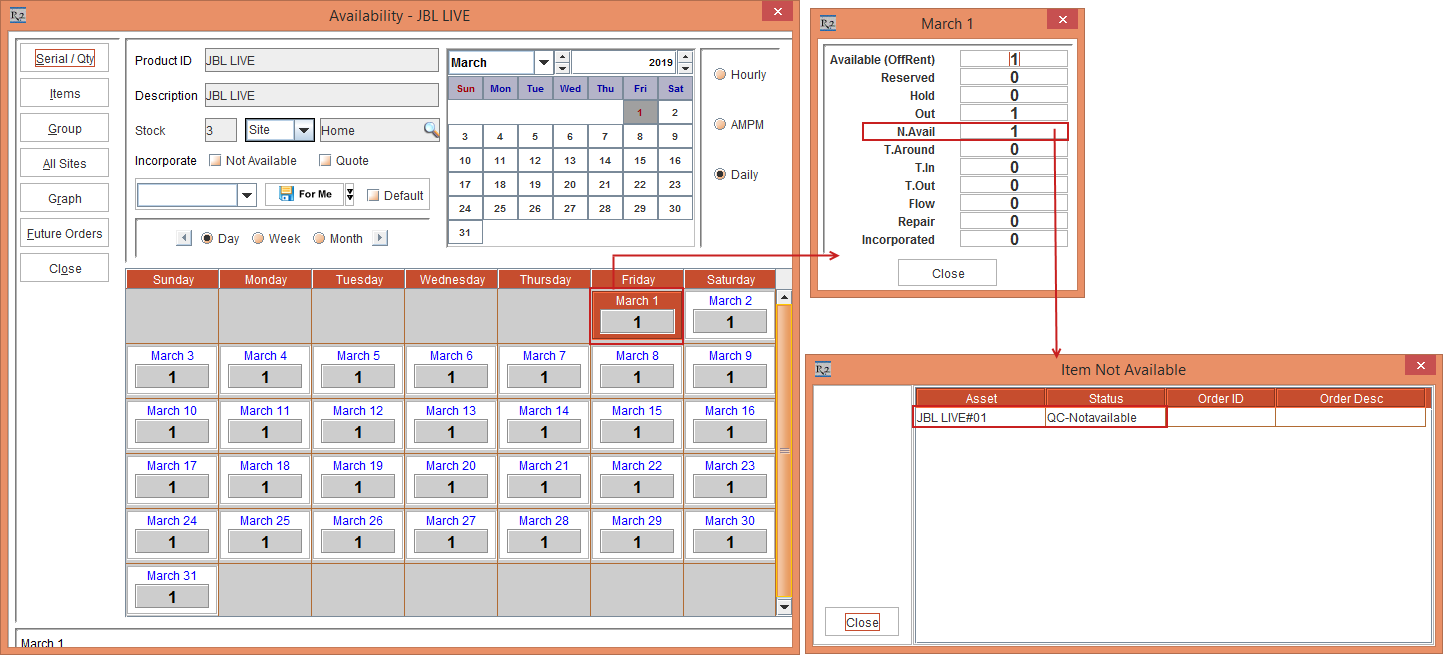This screenshot has height=655, width=1443.
Task: Click the March 14 availability cell
Action: [544, 425]
